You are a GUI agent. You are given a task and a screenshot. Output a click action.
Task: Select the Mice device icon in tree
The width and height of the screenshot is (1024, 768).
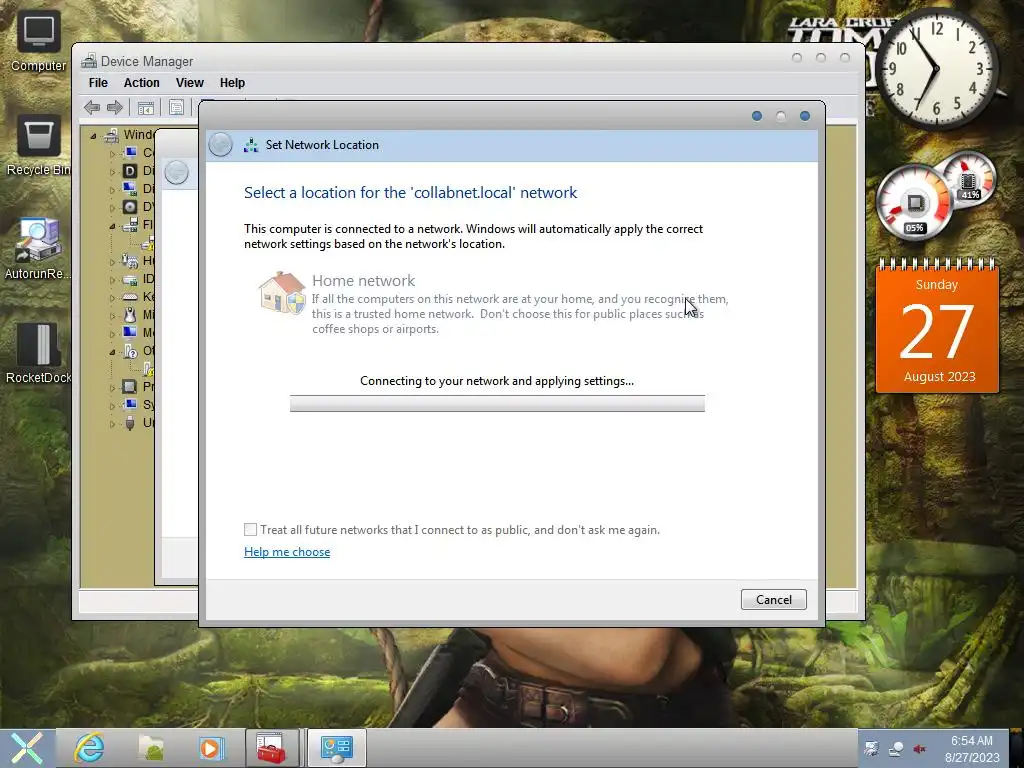130,315
